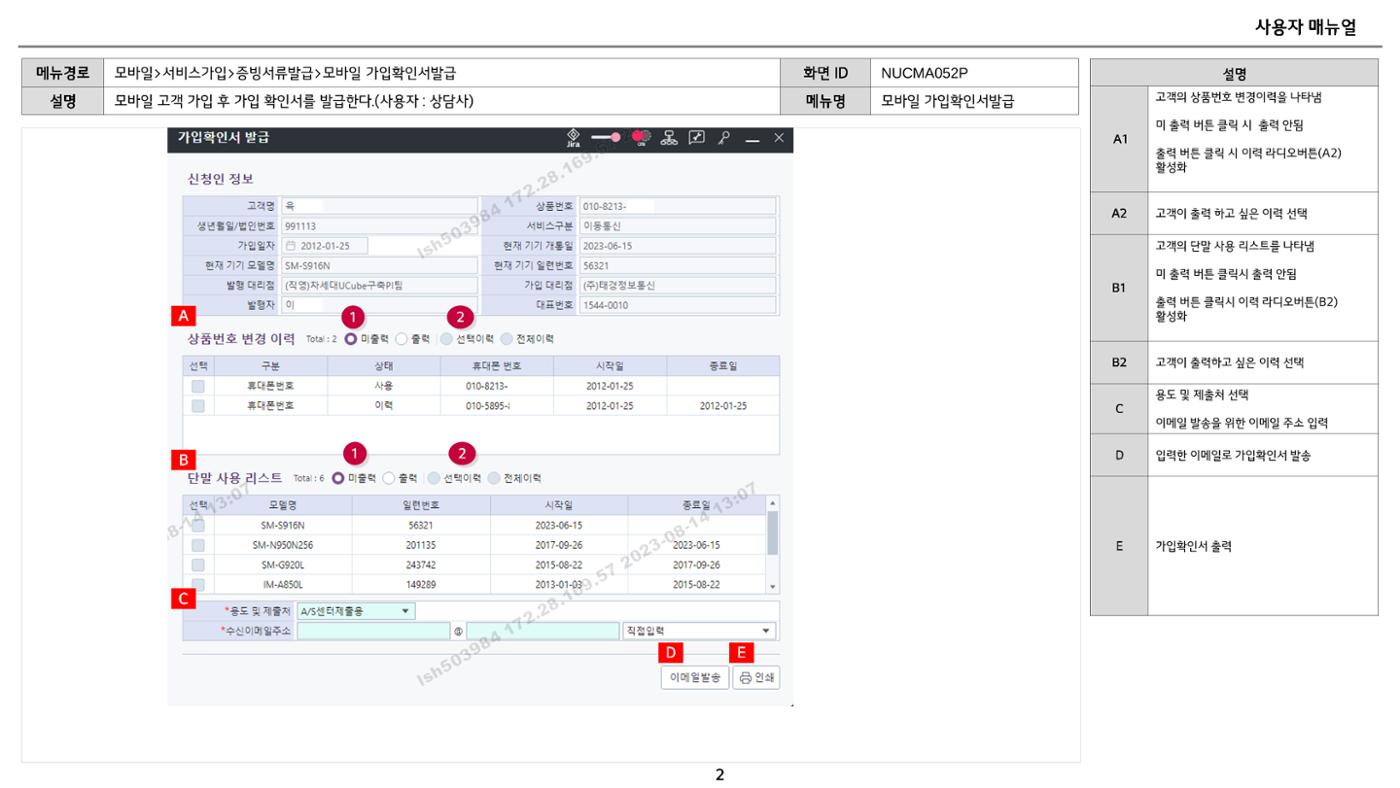Open the wrench speech-bubble icon in title bar
The image size is (1400, 788).
coord(697,138)
